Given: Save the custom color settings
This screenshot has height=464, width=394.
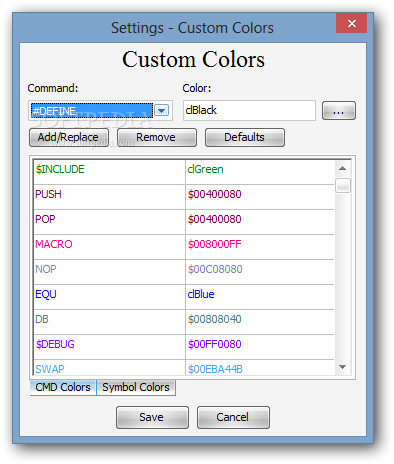Looking at the screenshot, I should (x=152, y=417).
